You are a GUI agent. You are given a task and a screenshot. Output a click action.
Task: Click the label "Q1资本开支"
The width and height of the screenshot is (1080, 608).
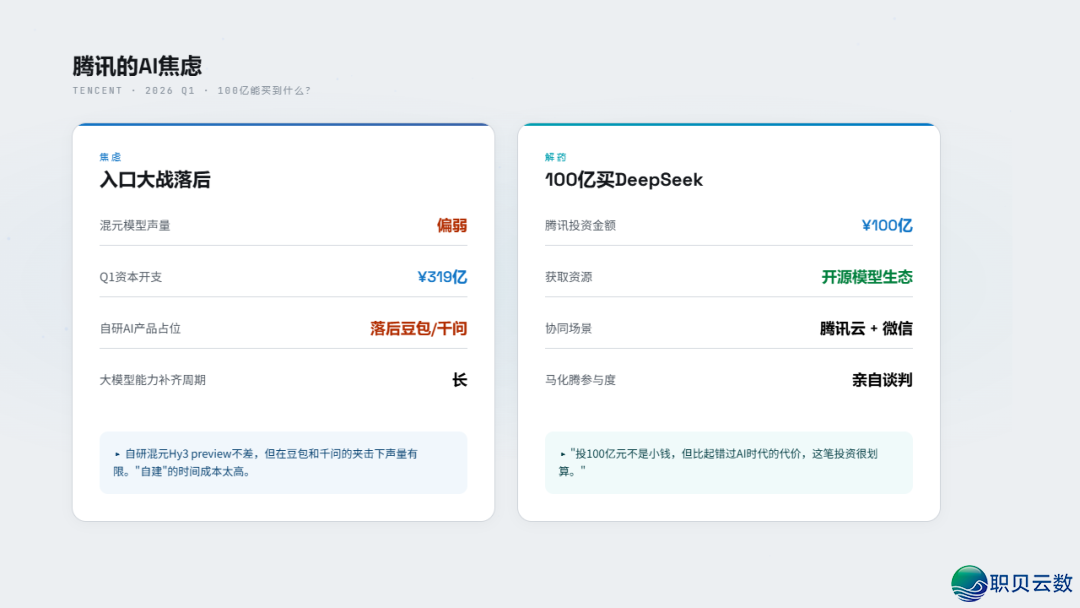click(131, 277)
